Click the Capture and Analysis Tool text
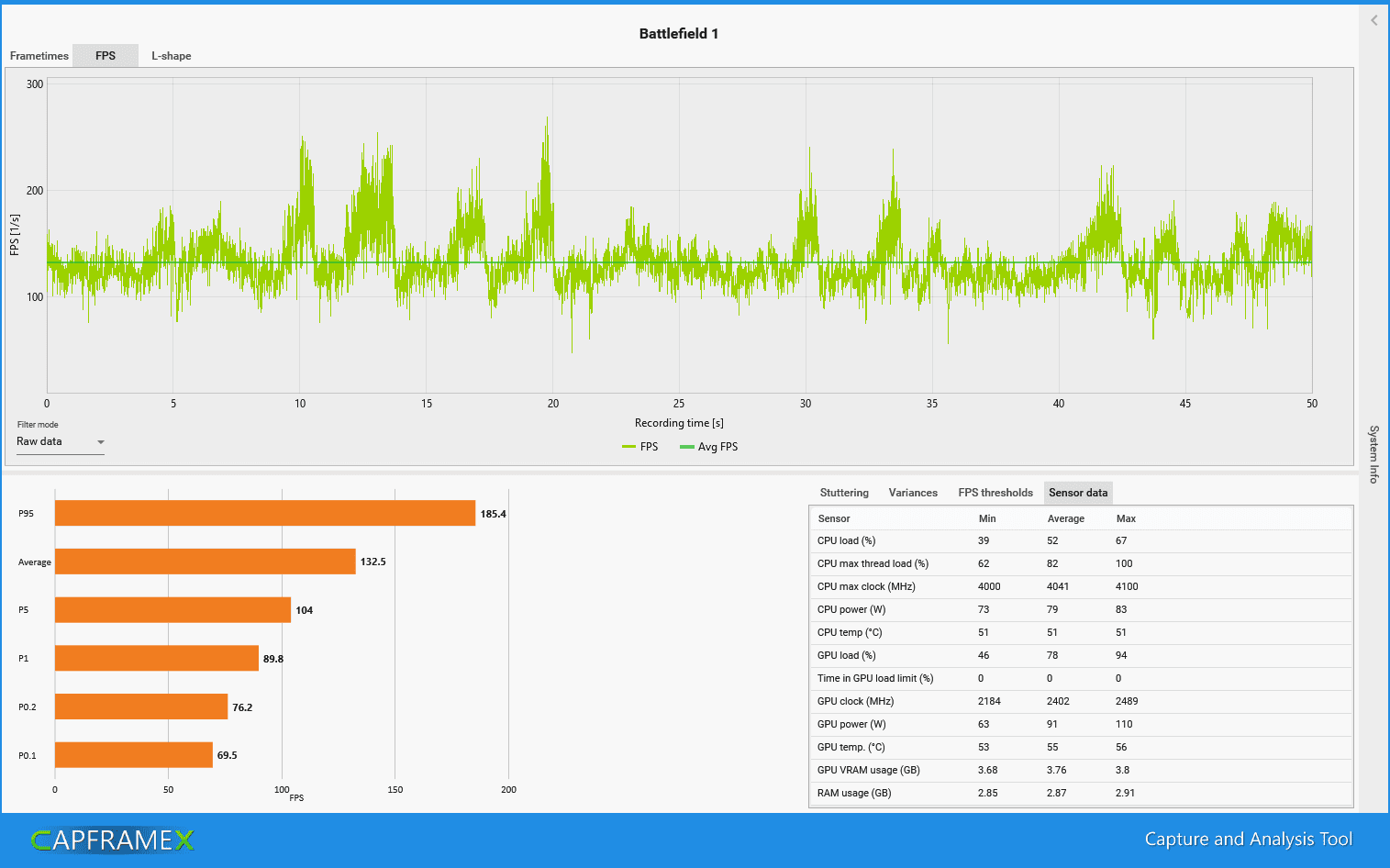 tap(1249, 840)
